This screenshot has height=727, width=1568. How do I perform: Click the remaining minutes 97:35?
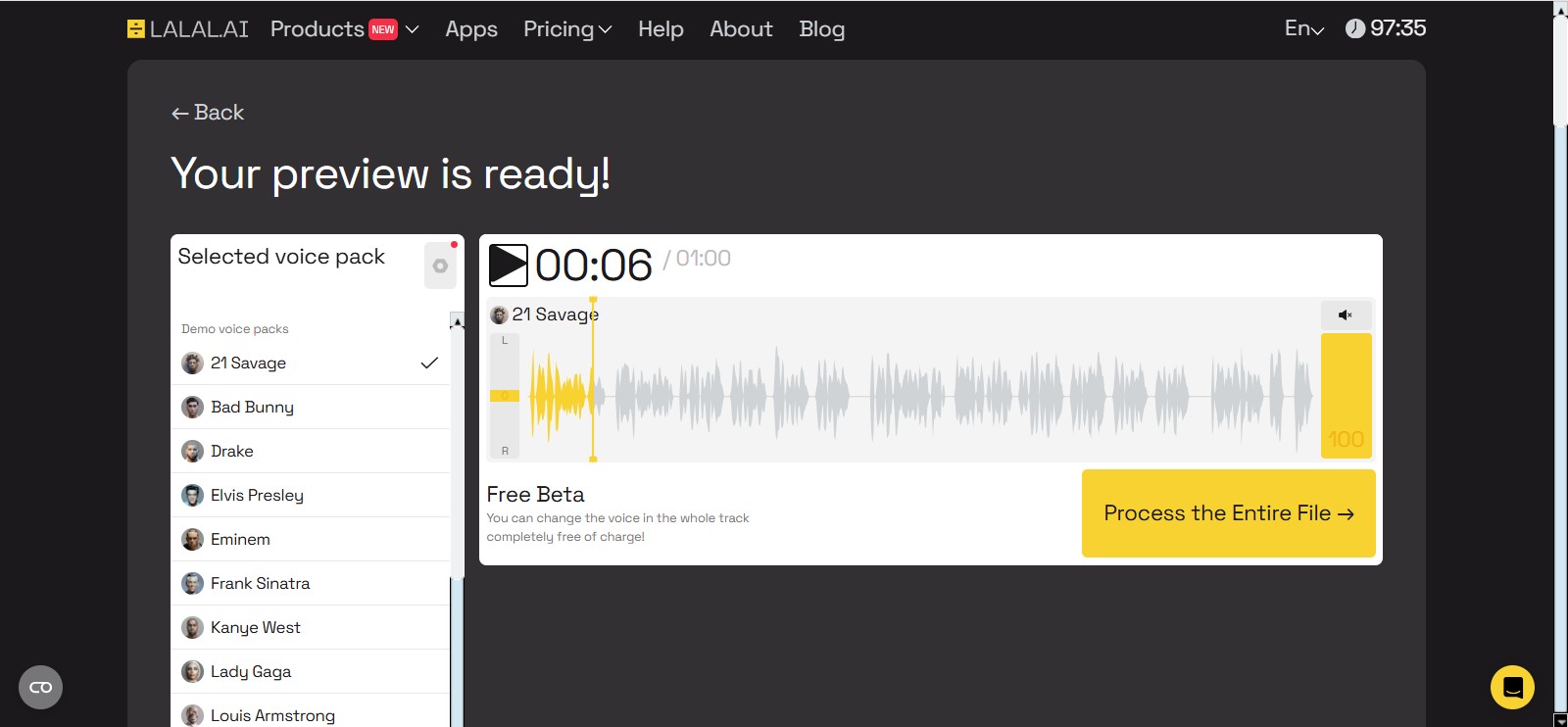[1397, 28]
